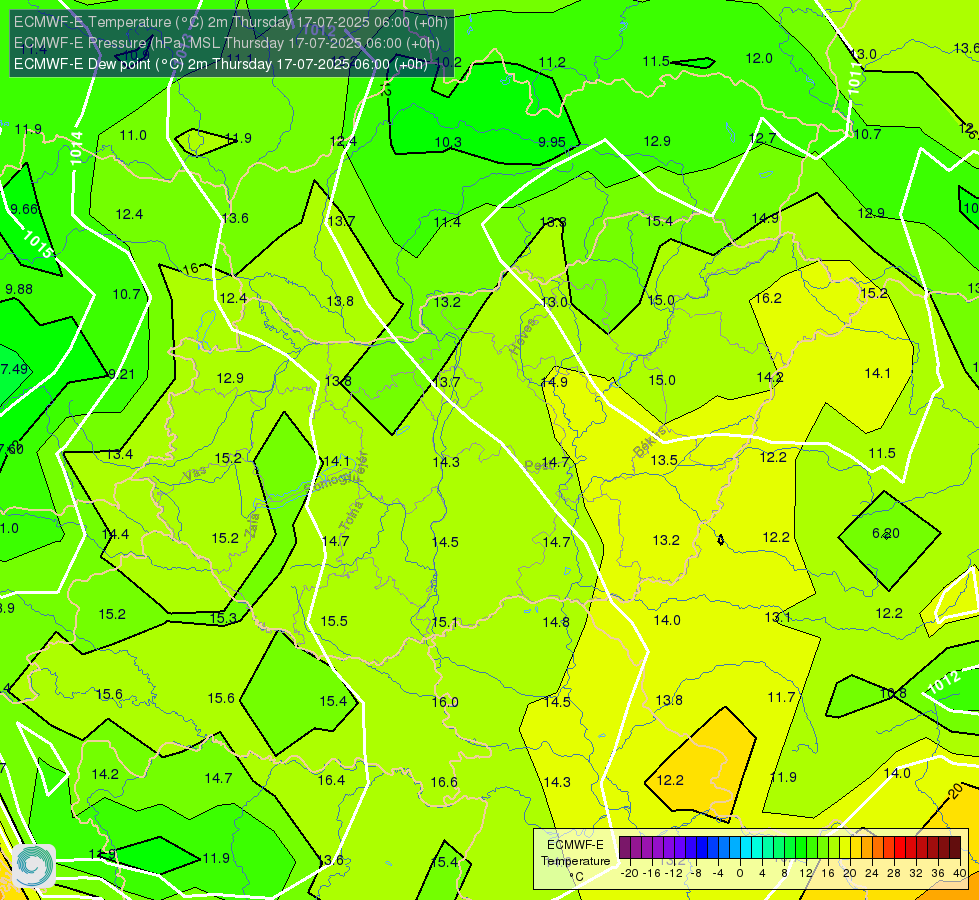Click the 13.5 value near Békés

click(x=664, y=460)
